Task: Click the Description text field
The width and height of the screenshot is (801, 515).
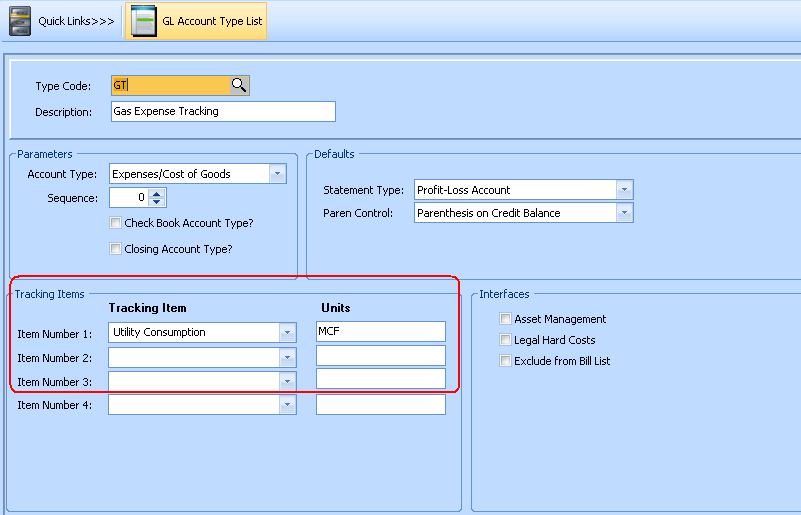Action: pyautogui.click(x=223, y=112)
